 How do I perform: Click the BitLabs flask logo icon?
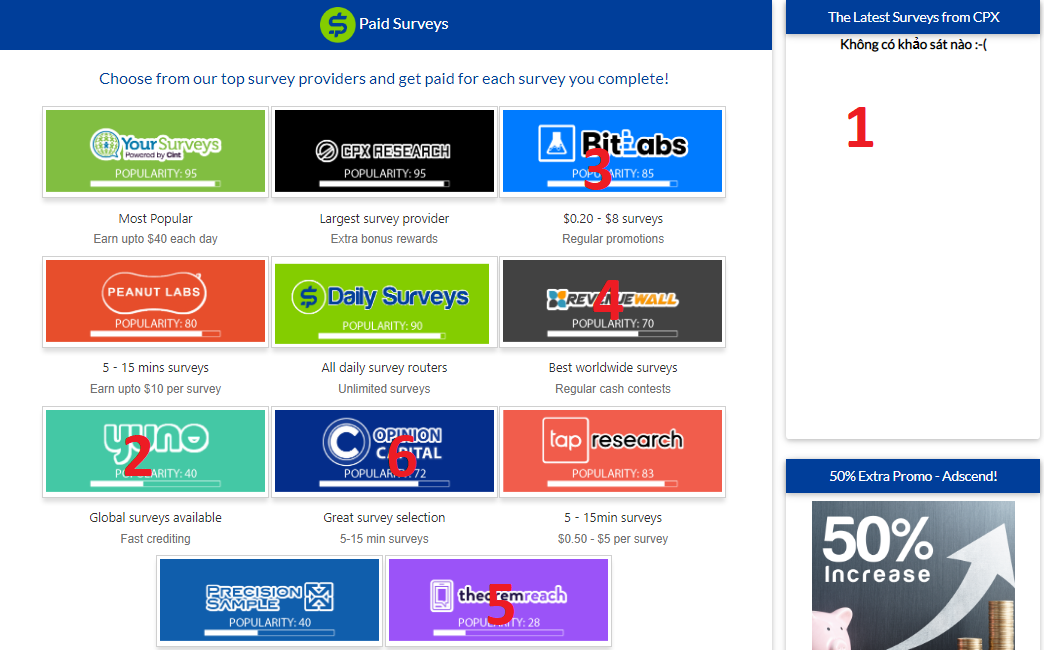(x=556, y=143)
